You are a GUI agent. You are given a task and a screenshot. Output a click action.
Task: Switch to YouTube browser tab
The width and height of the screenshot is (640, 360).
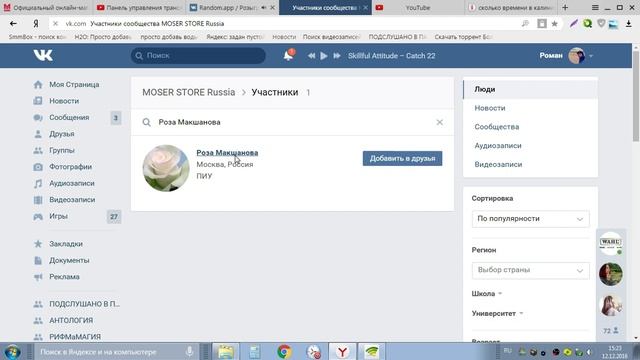(x=418, y=7)
